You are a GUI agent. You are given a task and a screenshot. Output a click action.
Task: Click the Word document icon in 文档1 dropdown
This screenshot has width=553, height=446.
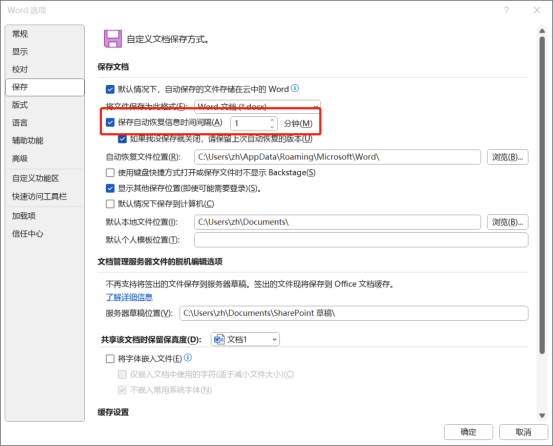[x=219, y=339]
